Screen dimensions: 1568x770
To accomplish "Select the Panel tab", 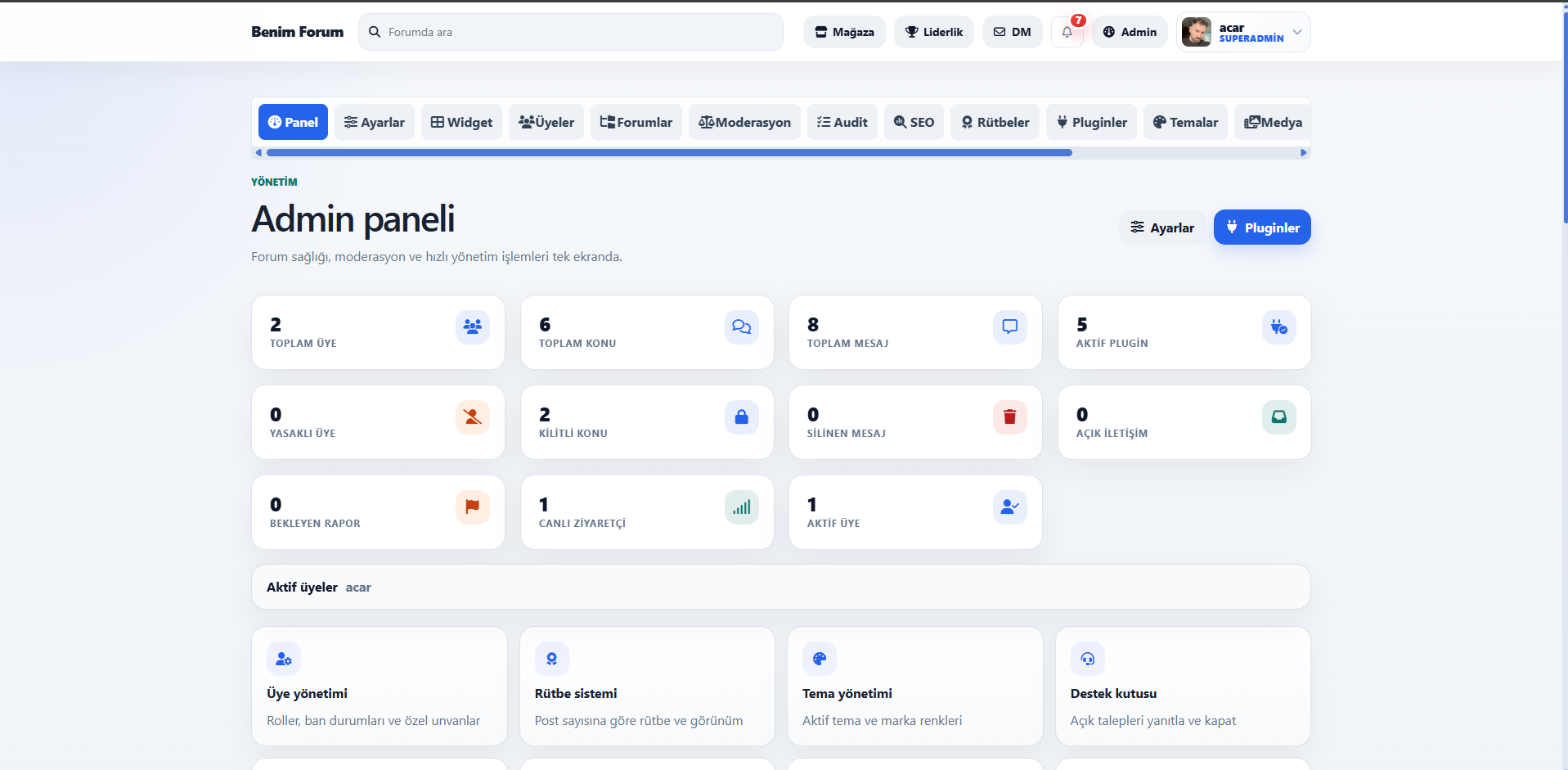I will pyautogui.click(x=293, y=122).
